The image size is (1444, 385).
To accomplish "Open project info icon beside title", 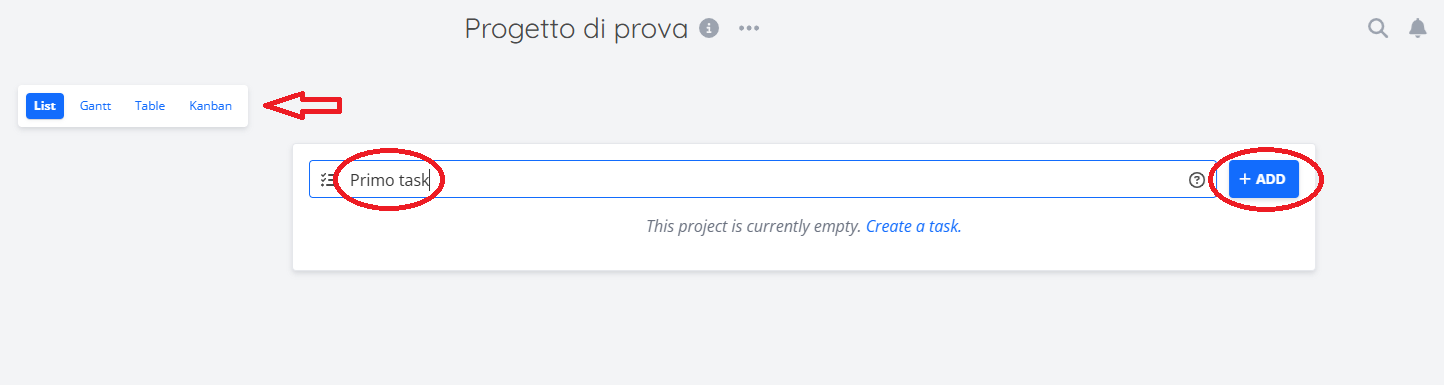I will point(709,28).
